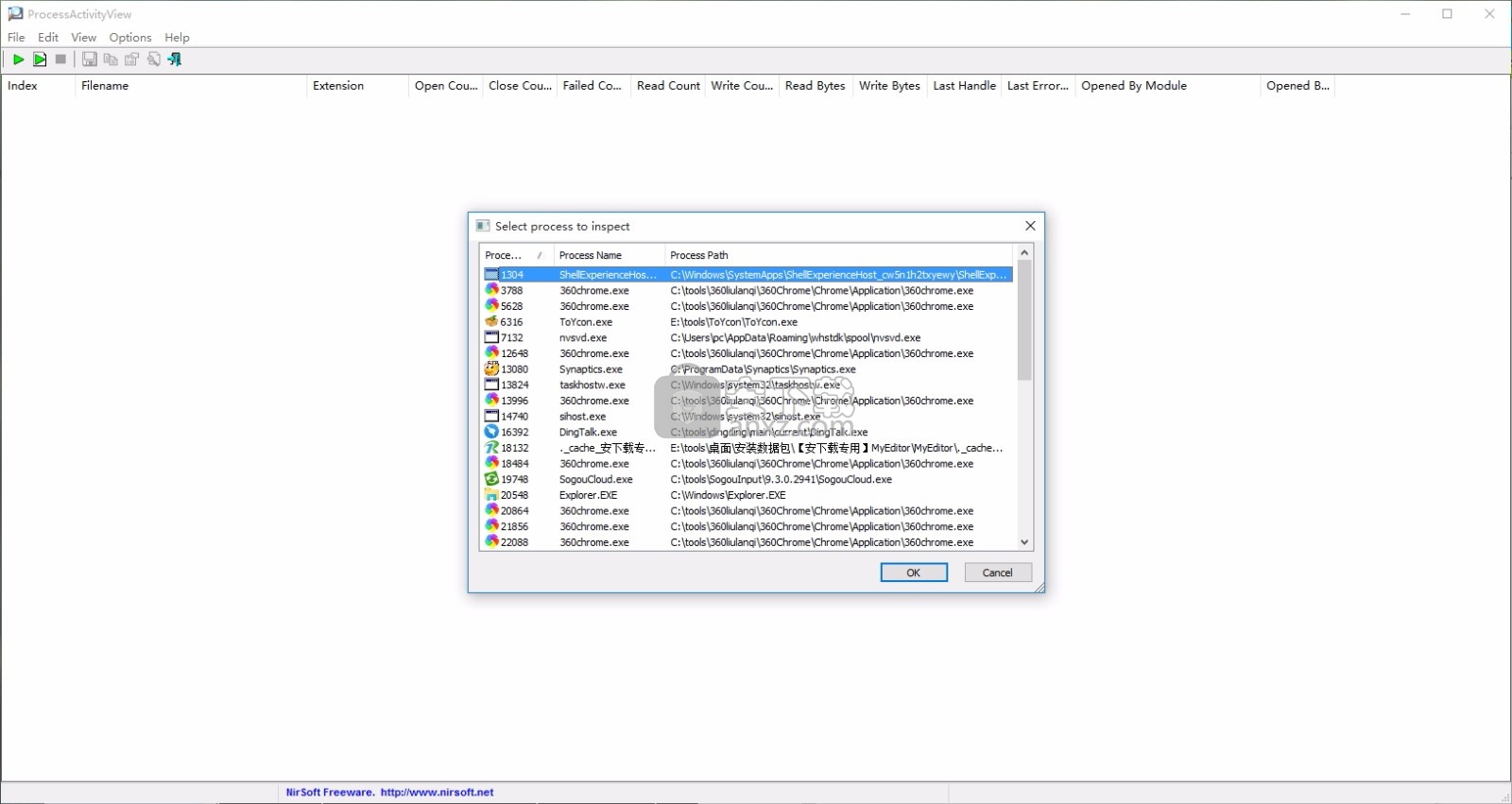Select the sihost.exe process name
The width and height of the screenshot is (1512, 804).
click(583, 417)
